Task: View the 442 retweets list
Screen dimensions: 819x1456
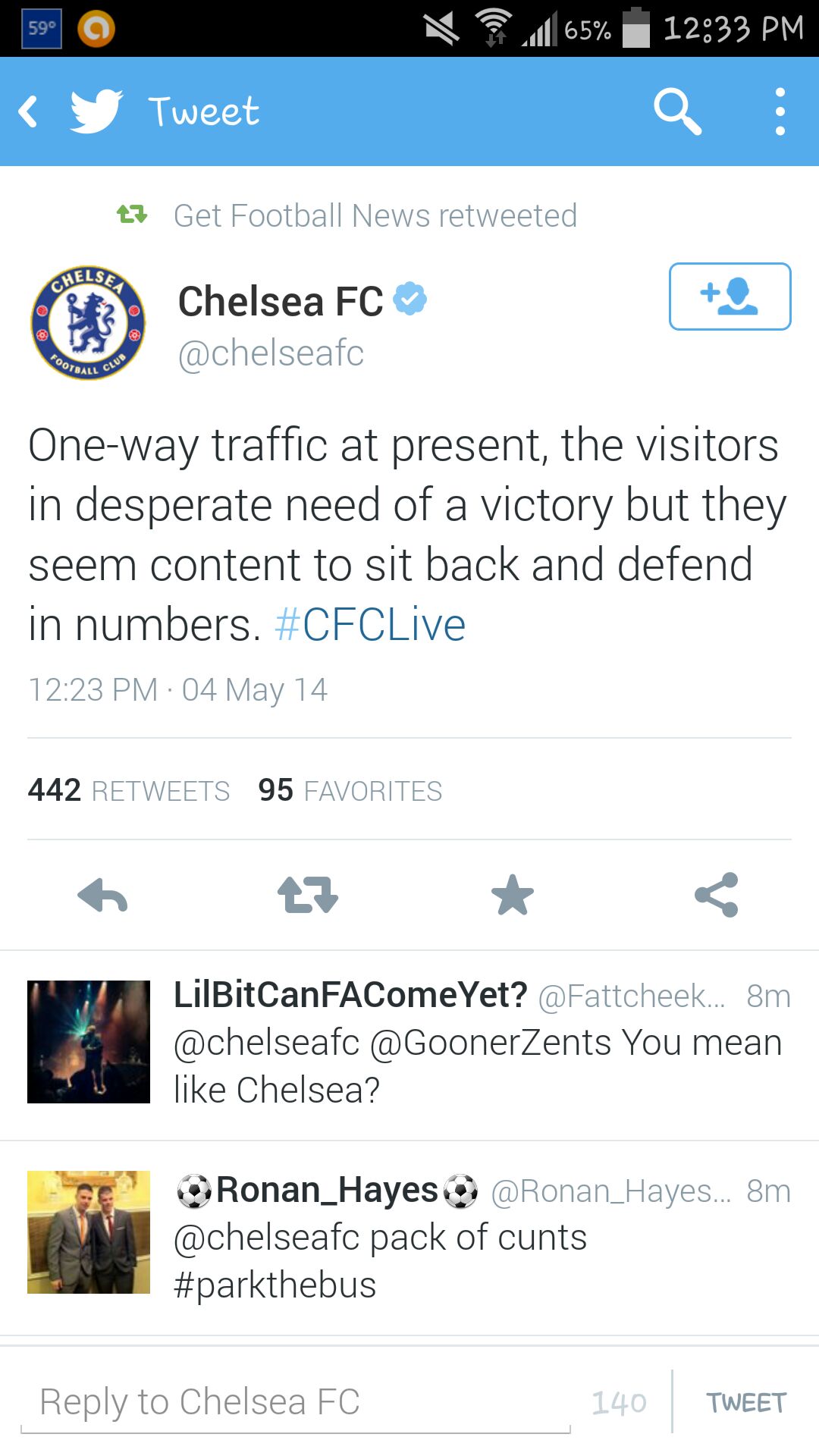Action: tap(129, 790)
